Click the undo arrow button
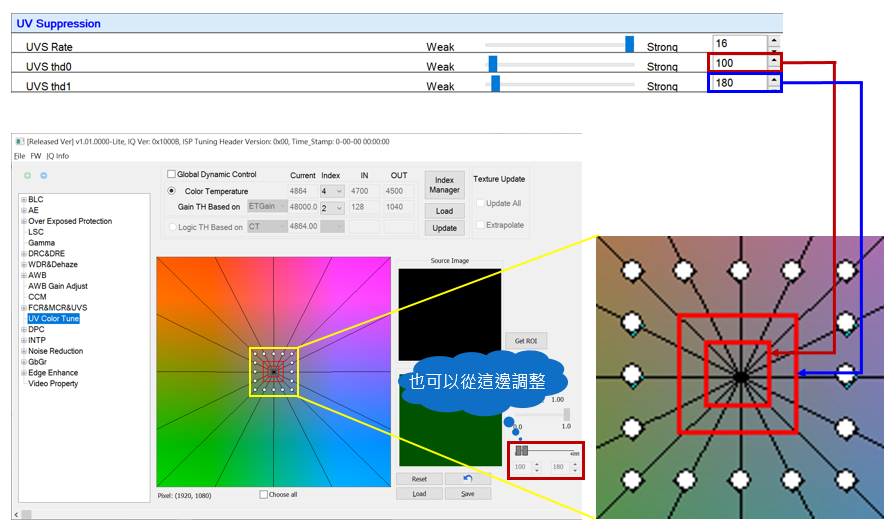The image size is (888, 526). (467, 479)
